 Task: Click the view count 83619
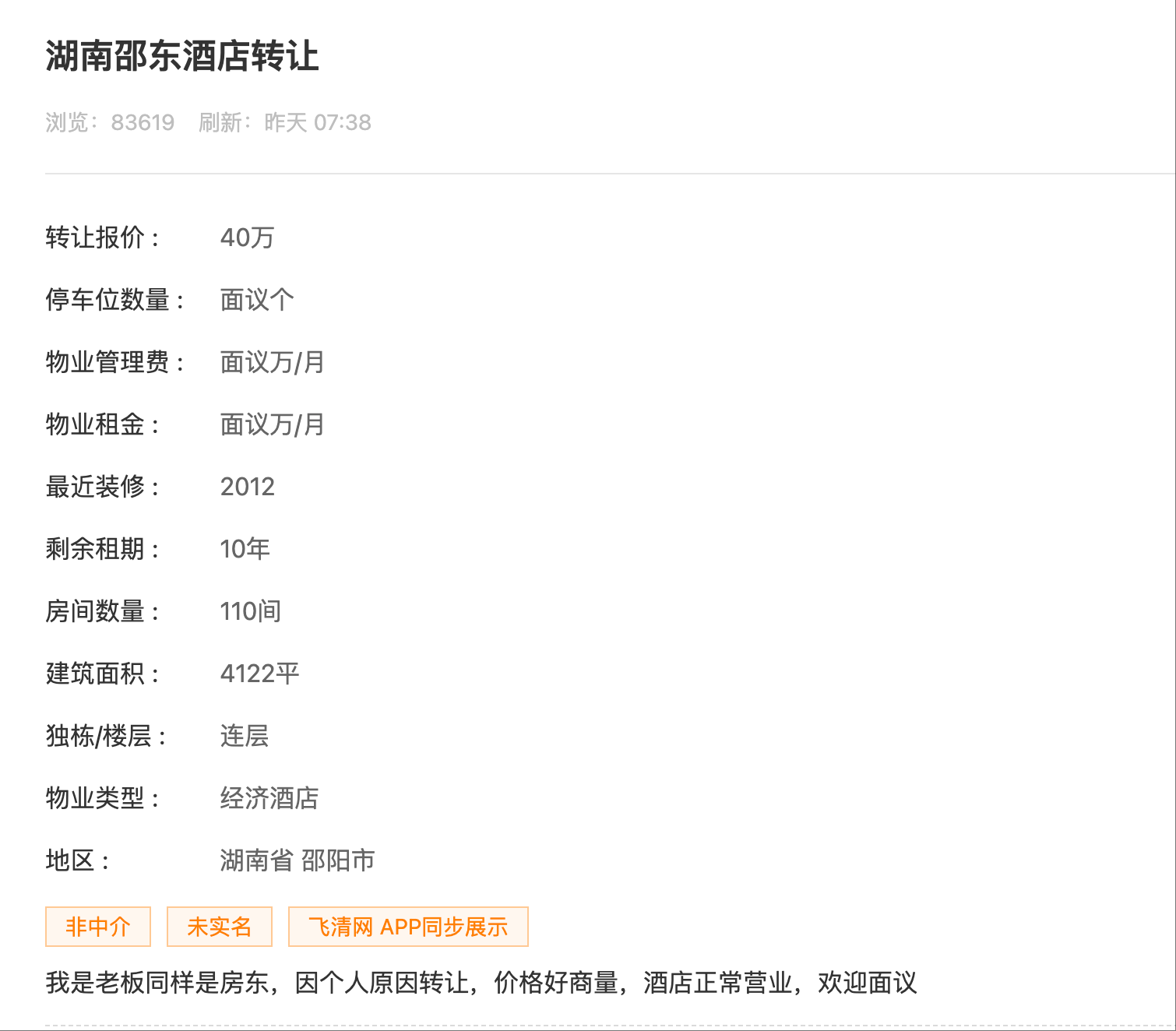[x=143, y=122]
